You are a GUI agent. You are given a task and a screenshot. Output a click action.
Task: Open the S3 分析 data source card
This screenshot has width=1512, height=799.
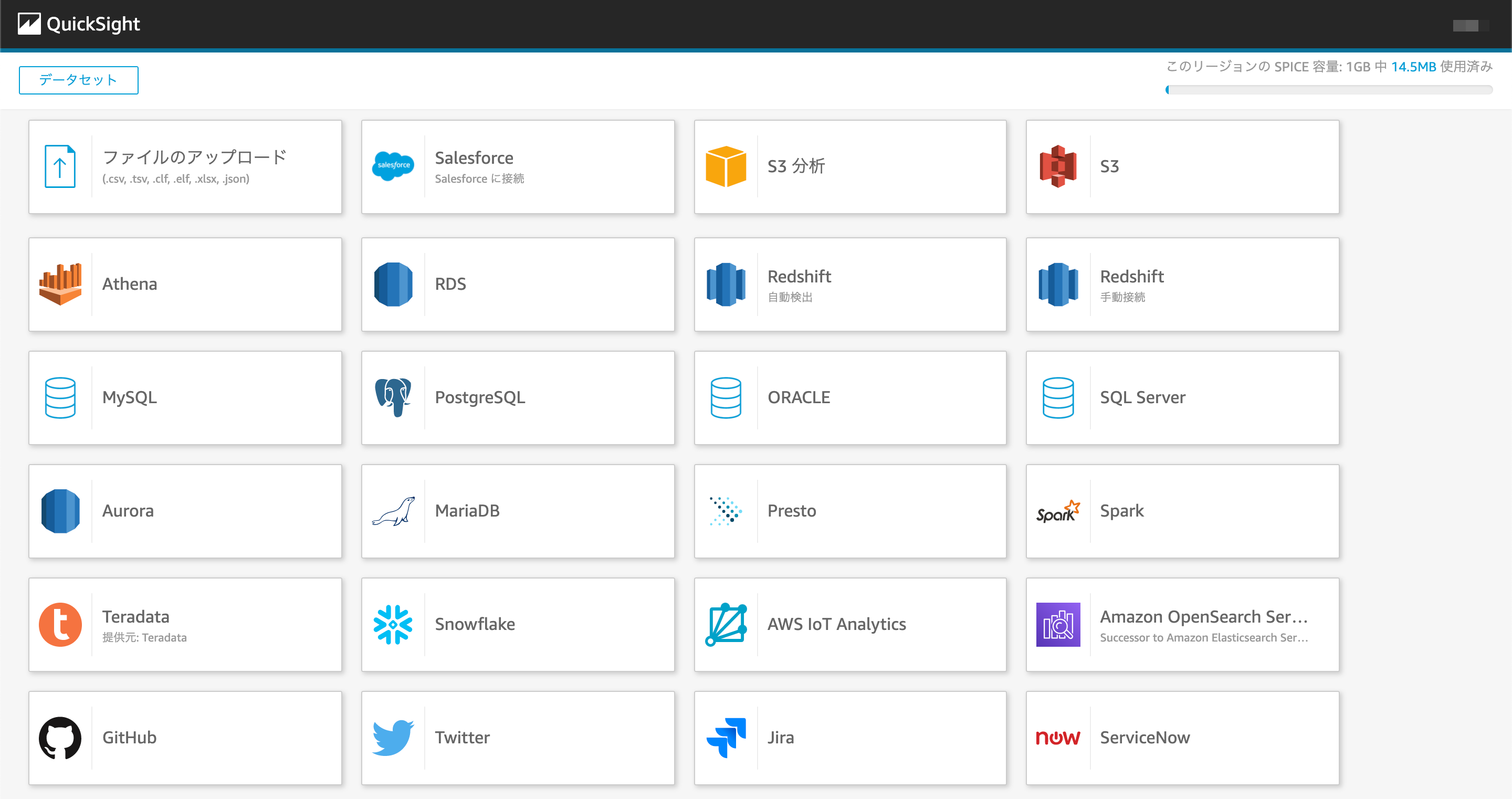[x=850, y=167]
